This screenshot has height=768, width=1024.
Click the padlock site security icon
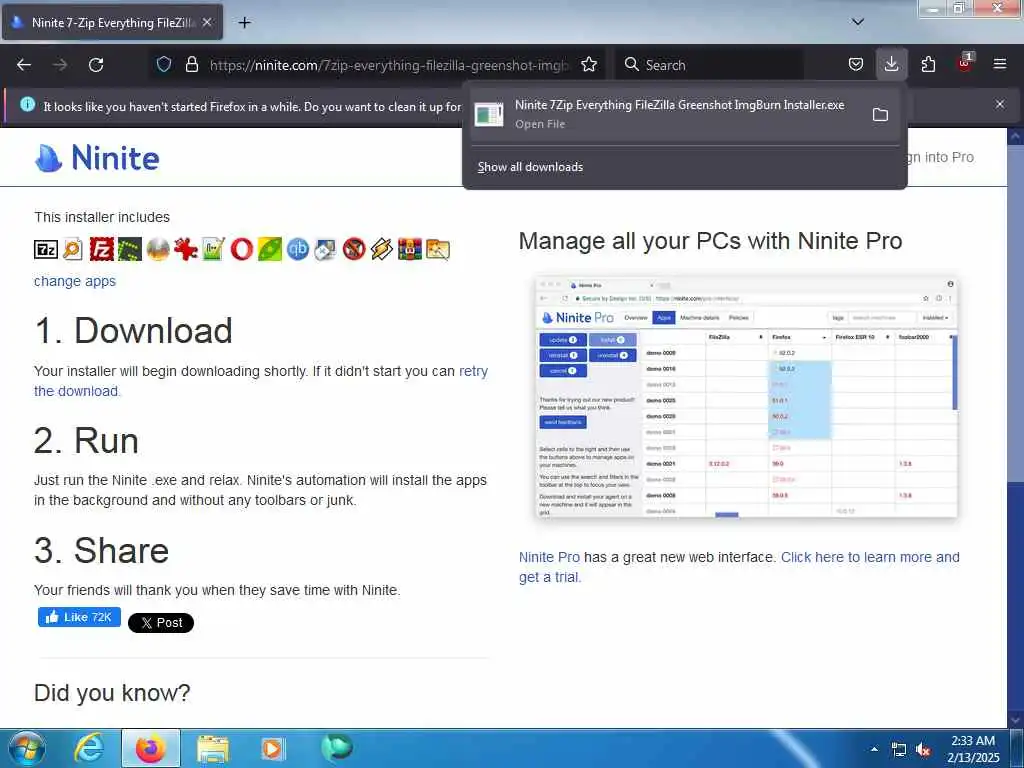click(191, 65)
